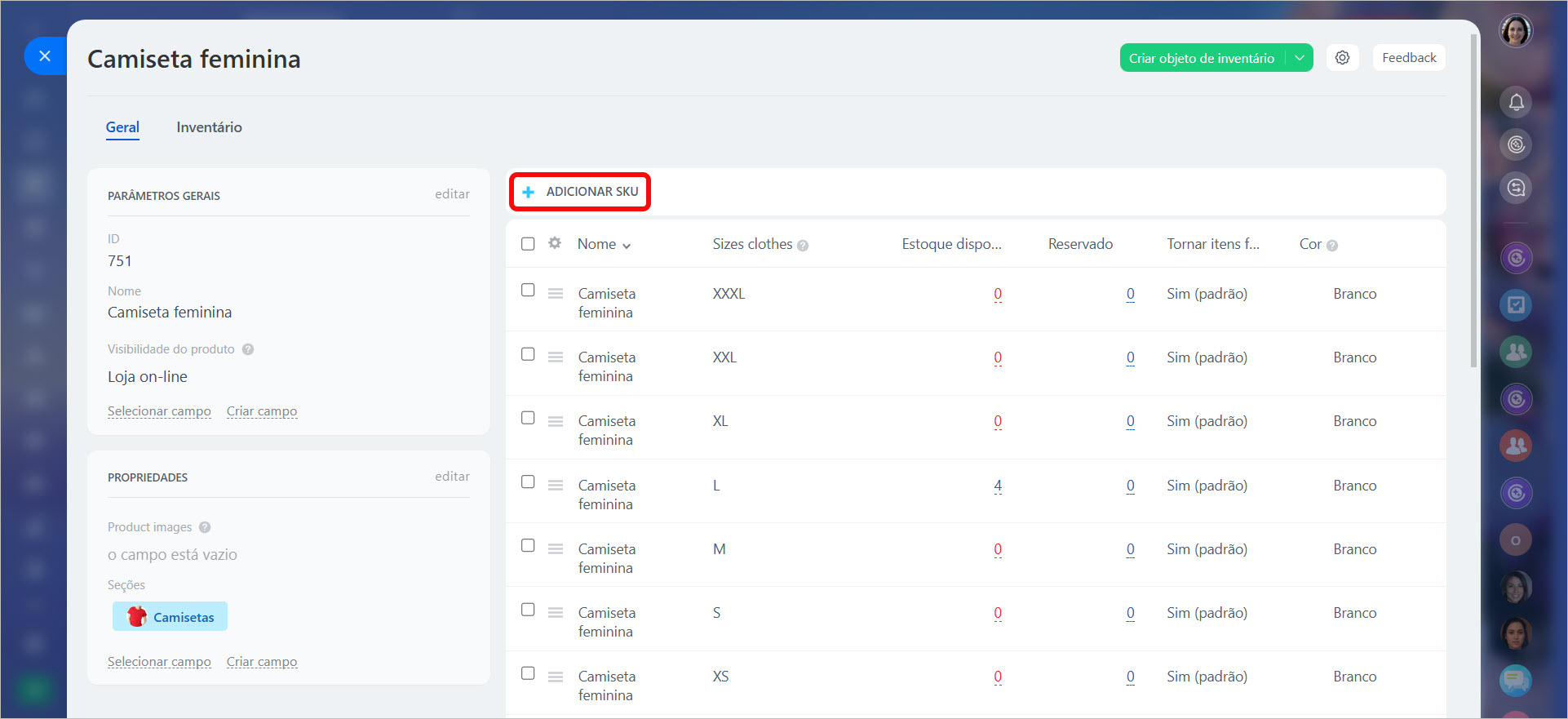The image size is (1568, 719).
Task: Click the help icon beside Cor column
Action: [x=1332, y=246]
